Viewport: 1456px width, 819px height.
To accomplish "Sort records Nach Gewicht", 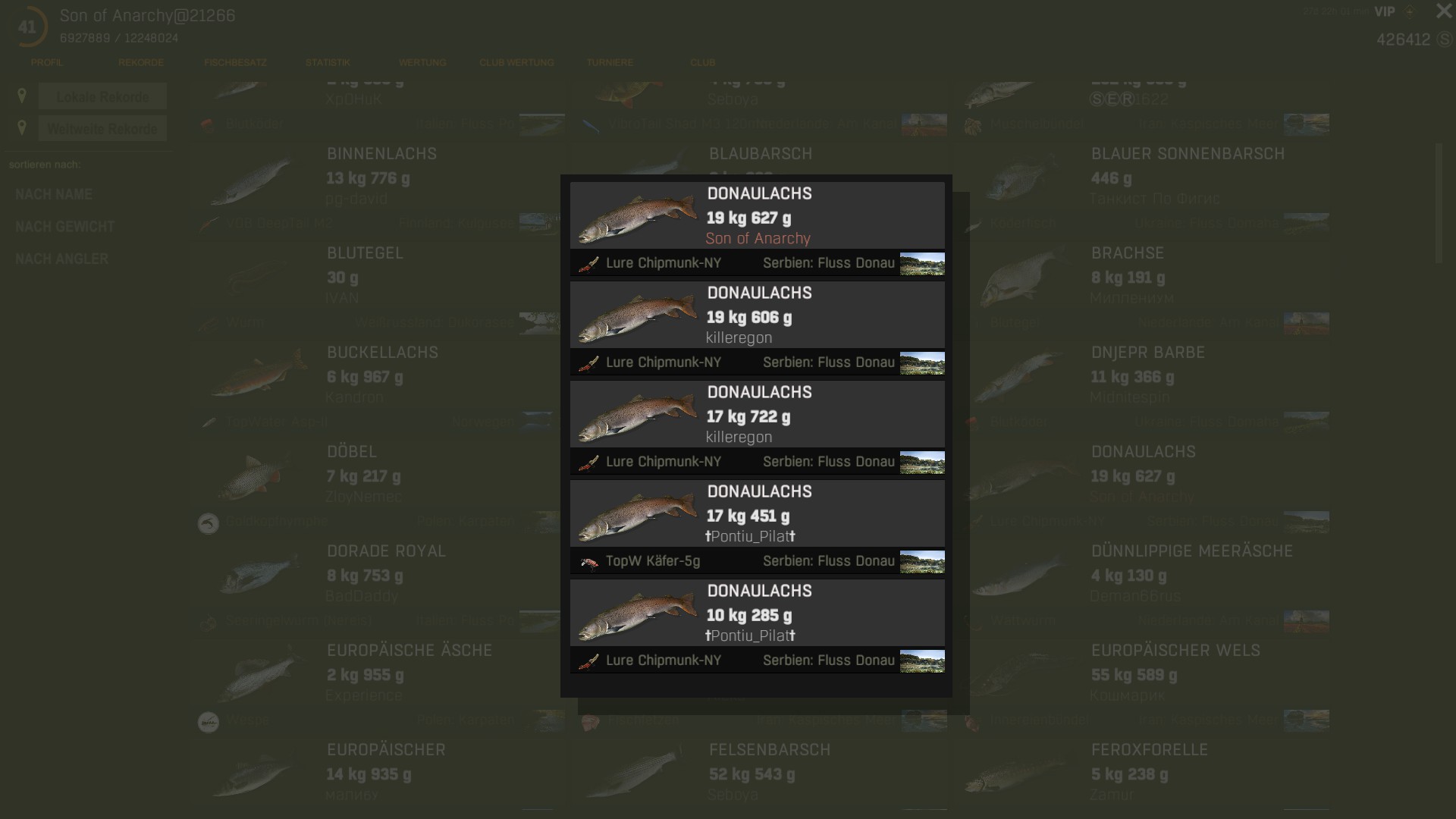I will (65, 227).
